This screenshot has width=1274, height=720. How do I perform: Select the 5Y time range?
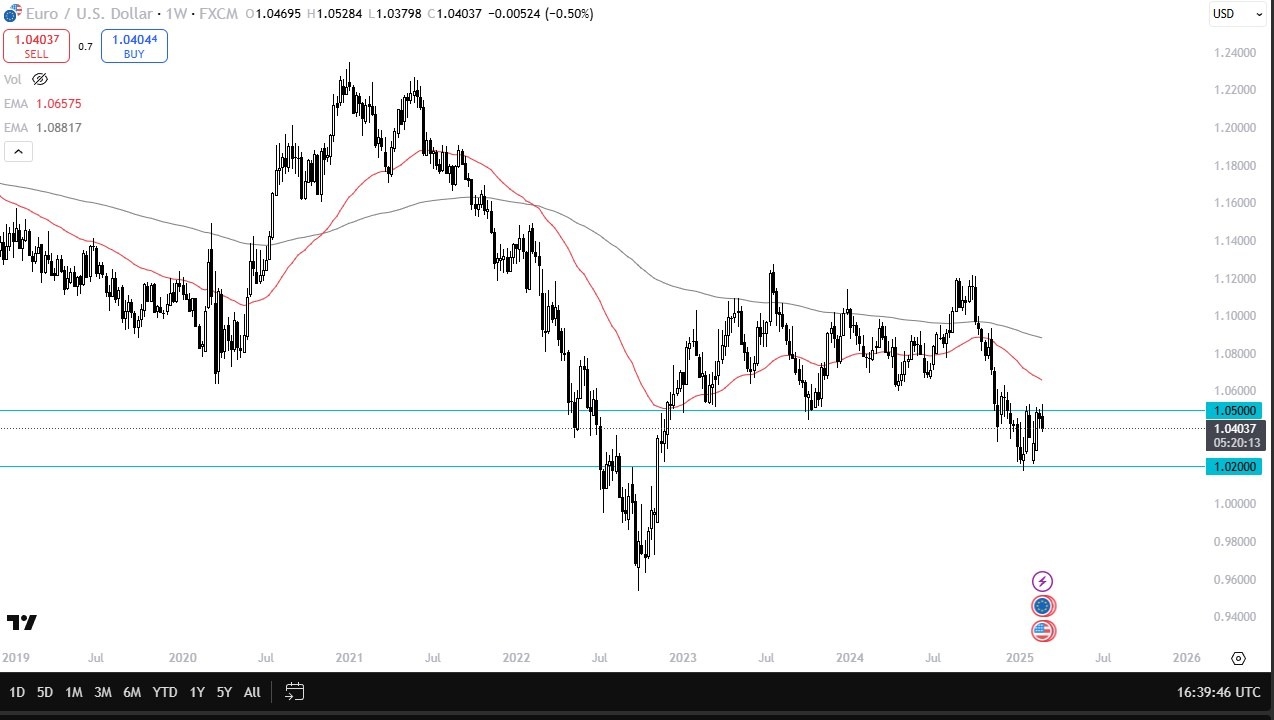coord(224,692)
